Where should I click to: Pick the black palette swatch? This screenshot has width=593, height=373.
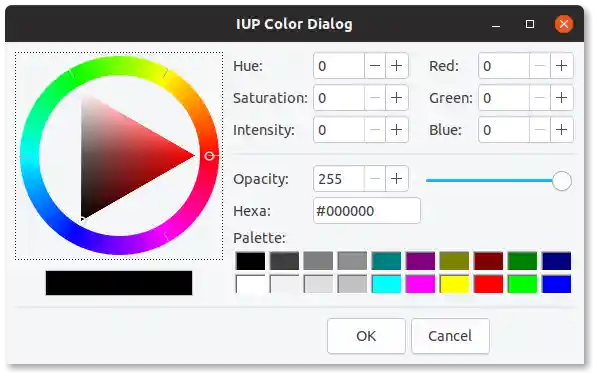[x=250, y=261]
